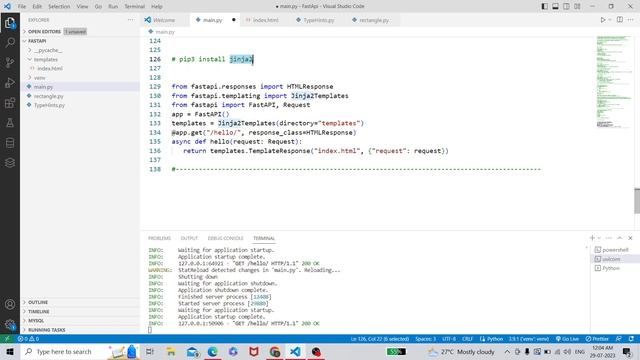Run the Python file with play icon
640x360 pixels.
(602, 20)
